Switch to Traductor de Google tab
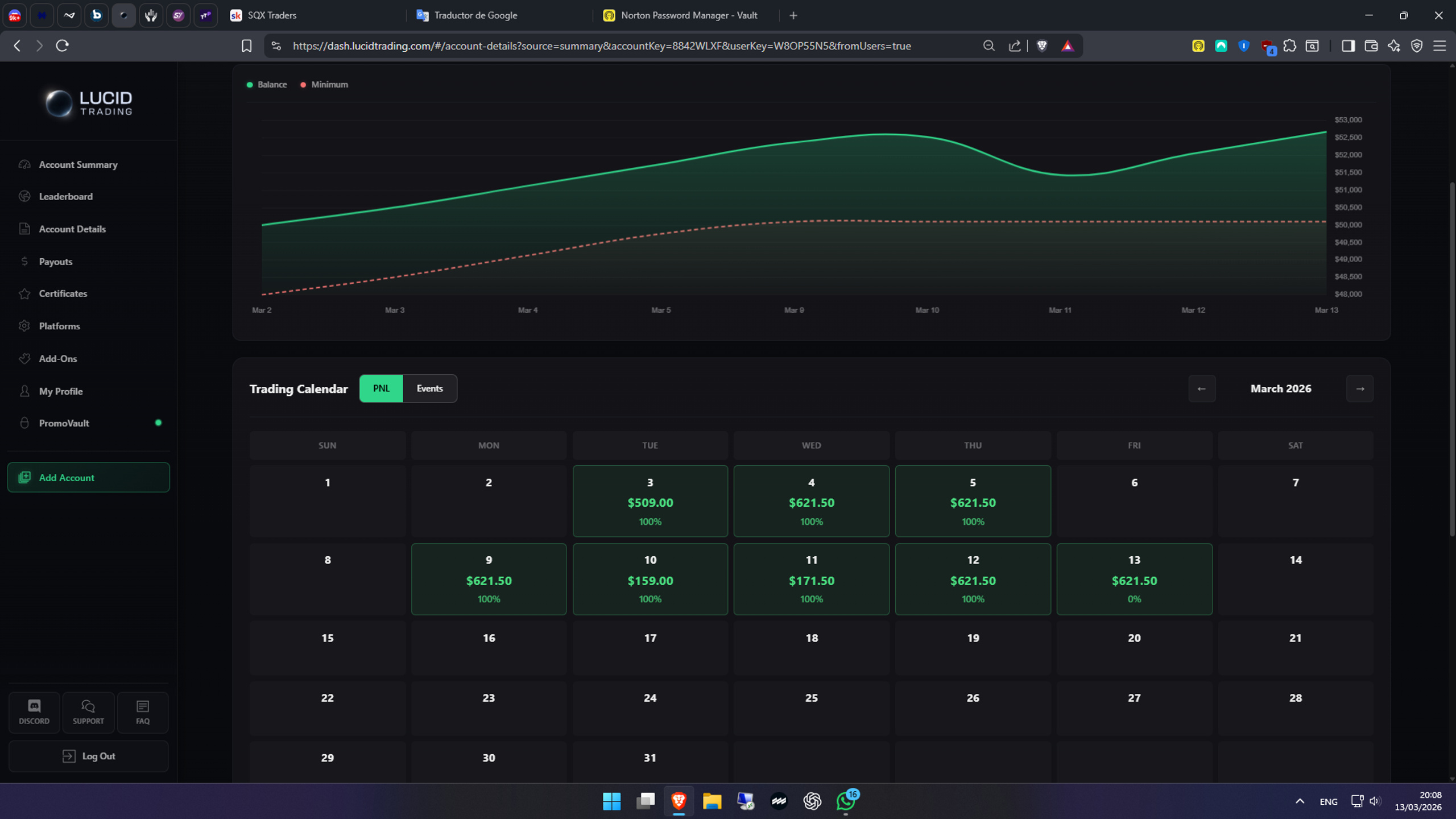Screen dimensions: 1456x819 [x=499, y=15]
